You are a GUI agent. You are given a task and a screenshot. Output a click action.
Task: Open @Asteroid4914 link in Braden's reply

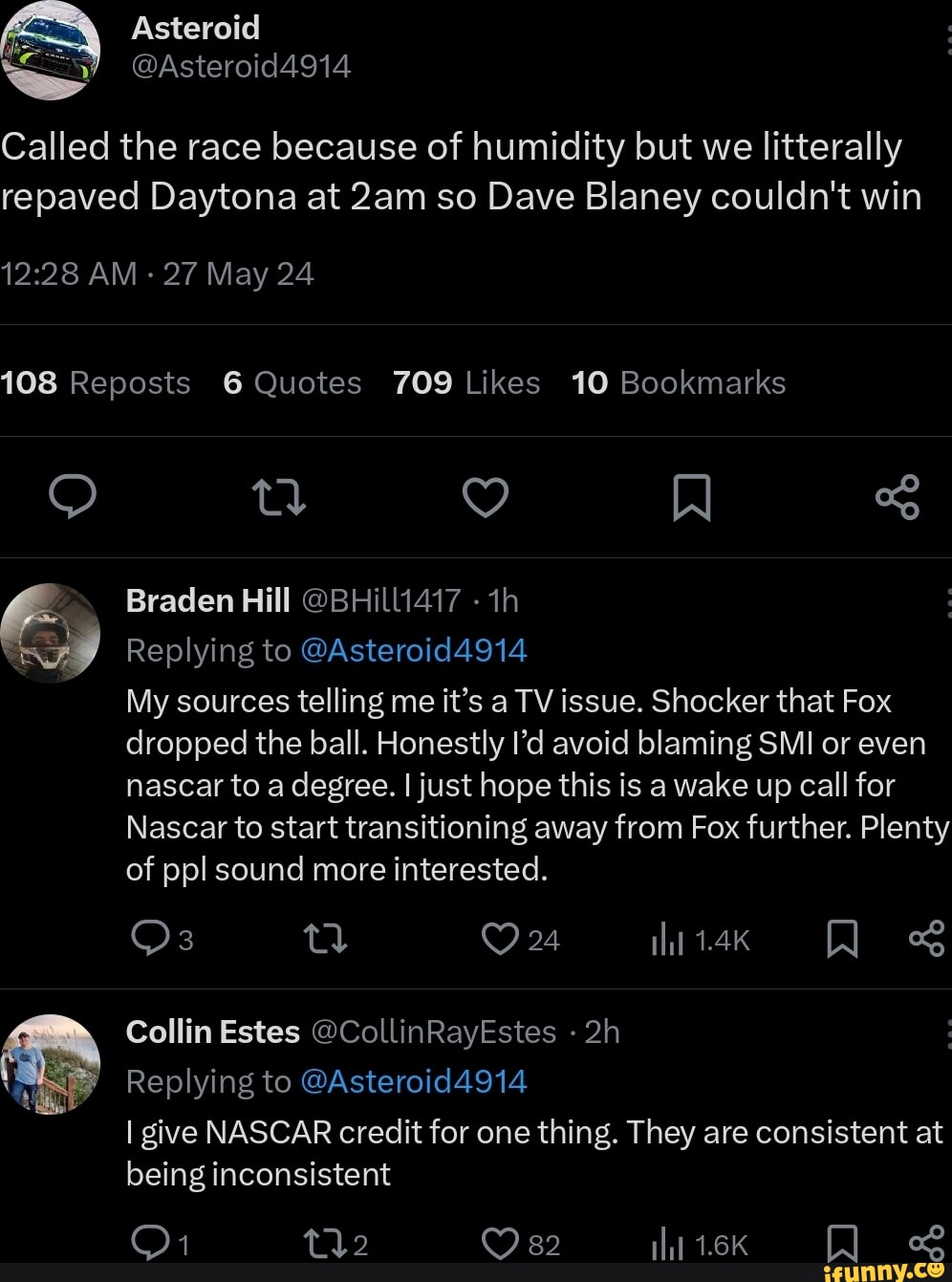413,651
